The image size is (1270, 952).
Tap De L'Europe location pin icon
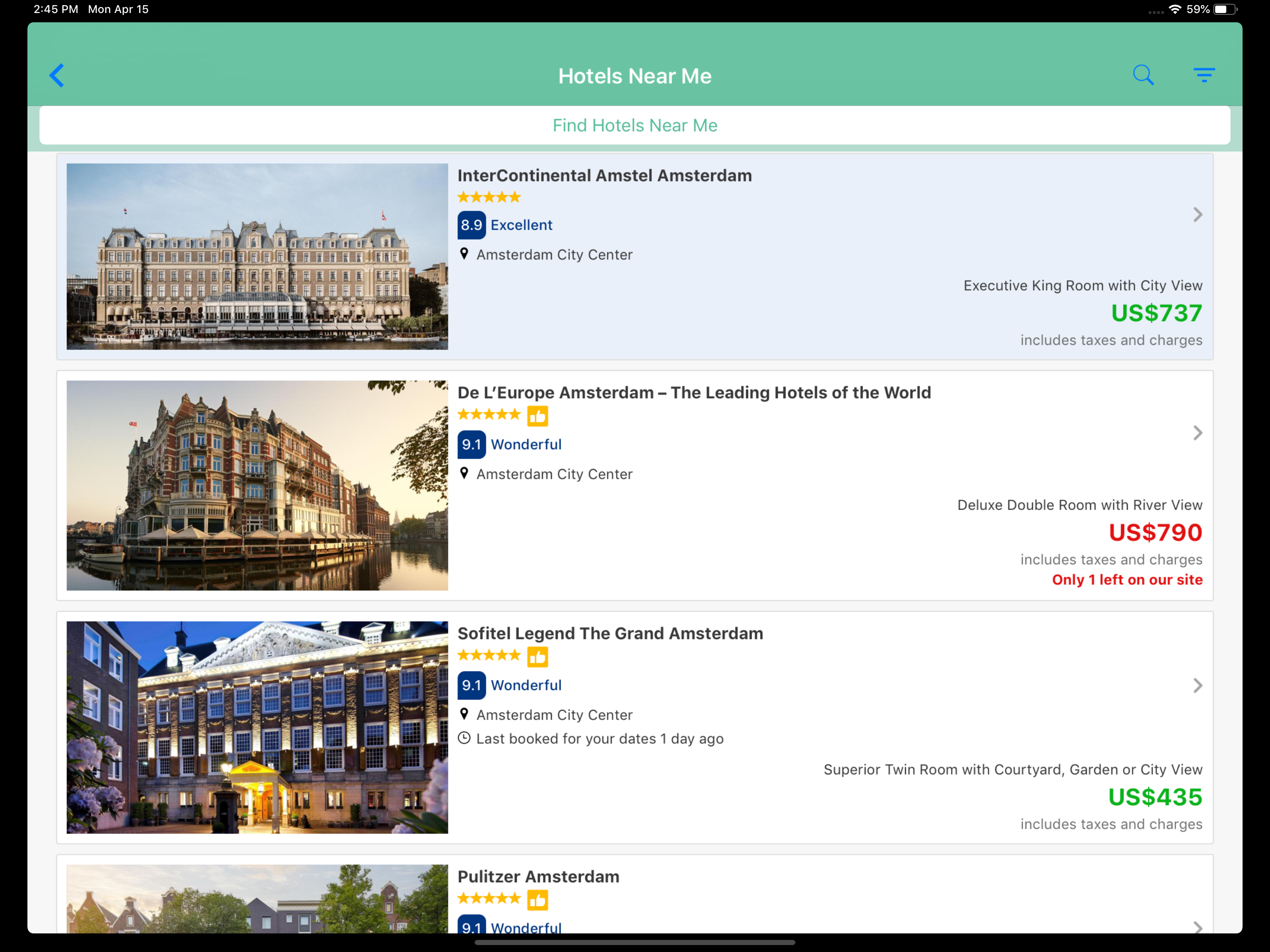click(x=464, y=473)
